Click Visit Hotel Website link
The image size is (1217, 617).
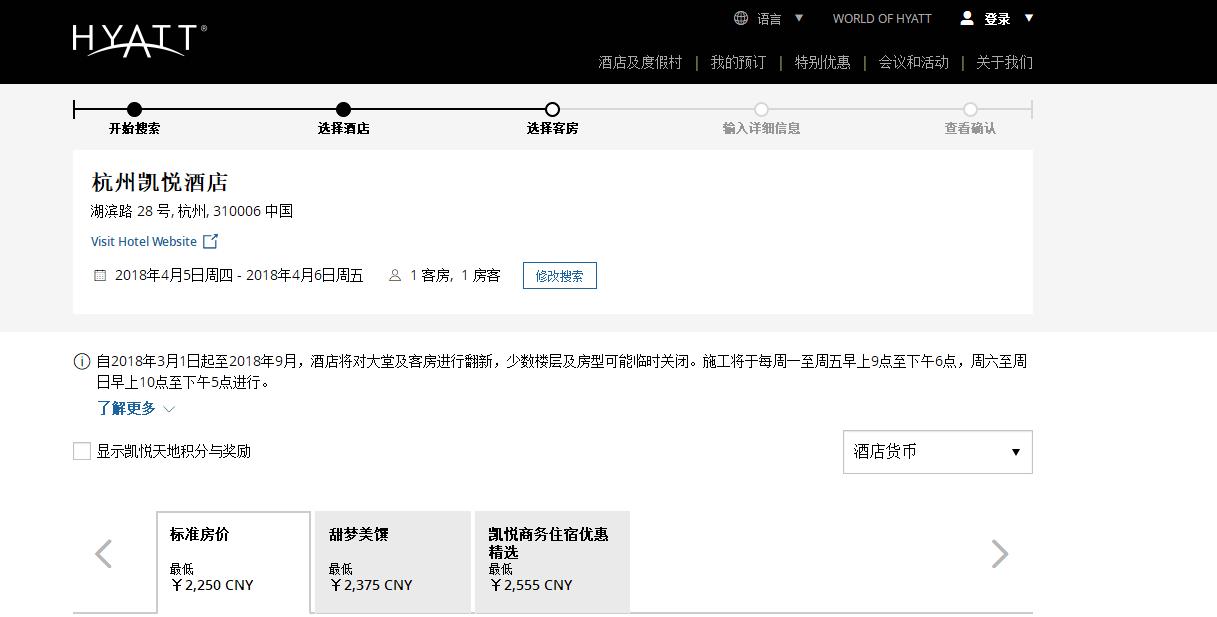tap(144, 241)
